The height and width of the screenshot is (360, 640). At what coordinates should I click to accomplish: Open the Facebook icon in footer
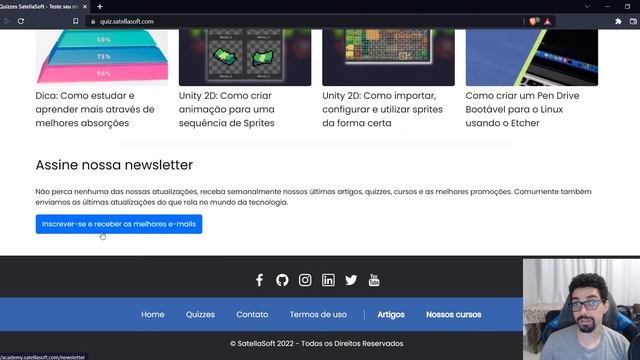click(x=259, y=280)
